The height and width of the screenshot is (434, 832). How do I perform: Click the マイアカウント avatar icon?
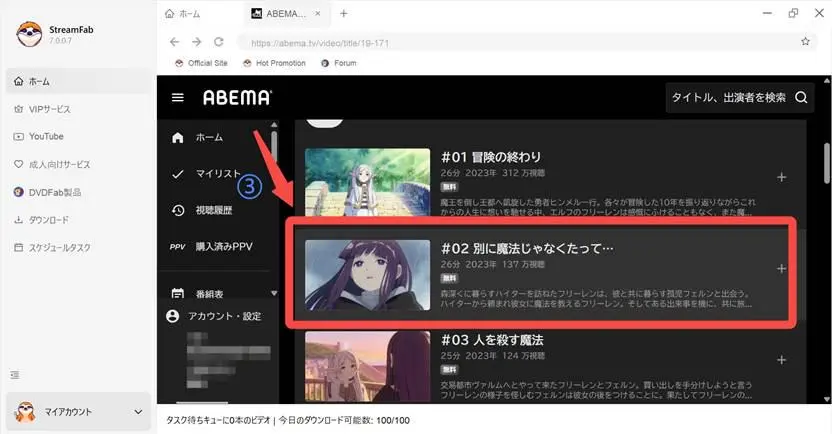[x=25, y=412]
